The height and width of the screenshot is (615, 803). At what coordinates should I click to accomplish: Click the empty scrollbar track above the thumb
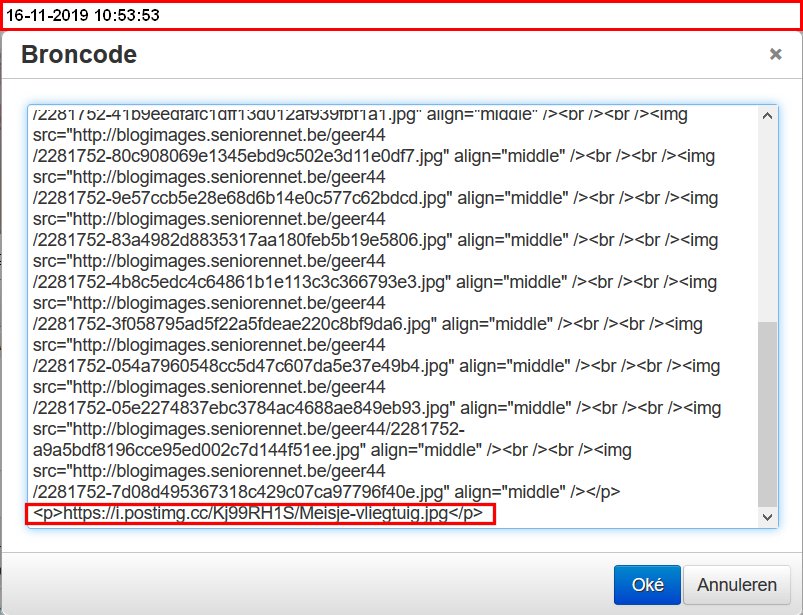pos(767,220)
